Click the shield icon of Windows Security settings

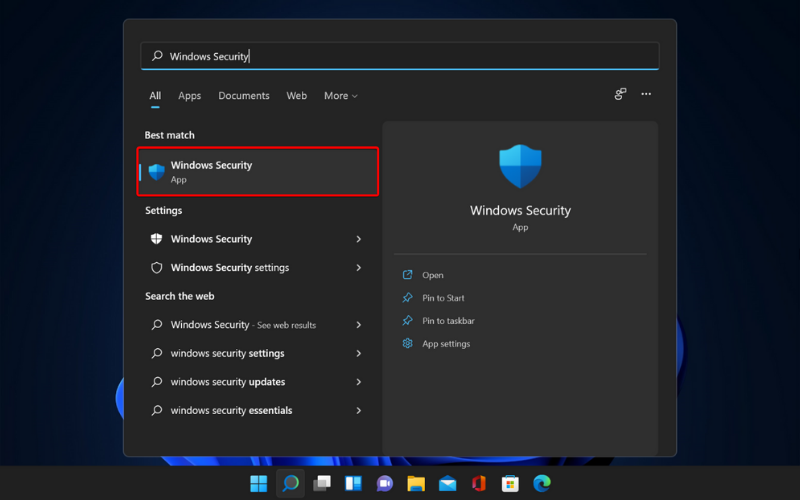click(157, 268)
